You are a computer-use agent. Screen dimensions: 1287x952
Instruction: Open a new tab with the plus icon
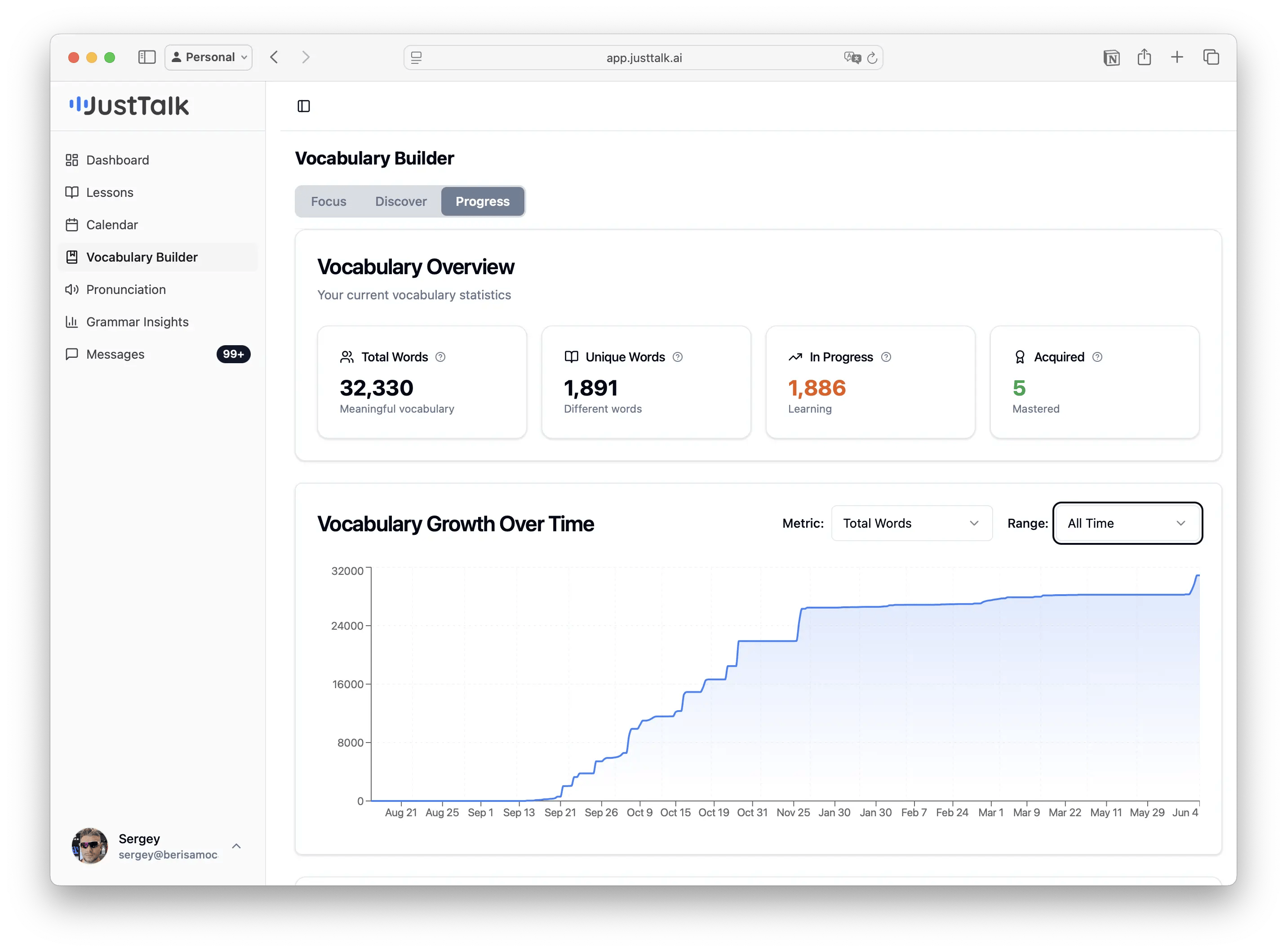(1177, 57)
